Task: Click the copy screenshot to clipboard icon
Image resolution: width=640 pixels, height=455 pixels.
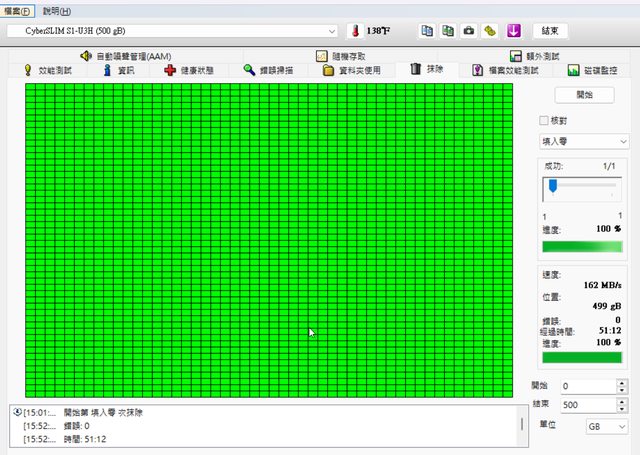Action: [x=448, y=30]
